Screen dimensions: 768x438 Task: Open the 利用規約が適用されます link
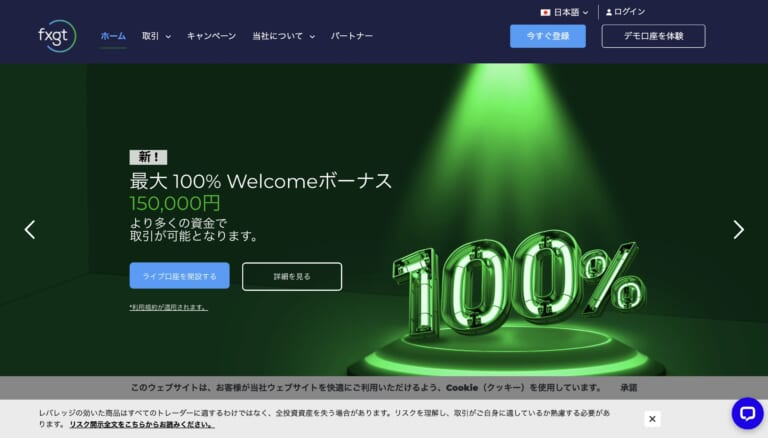pos(168,307)
